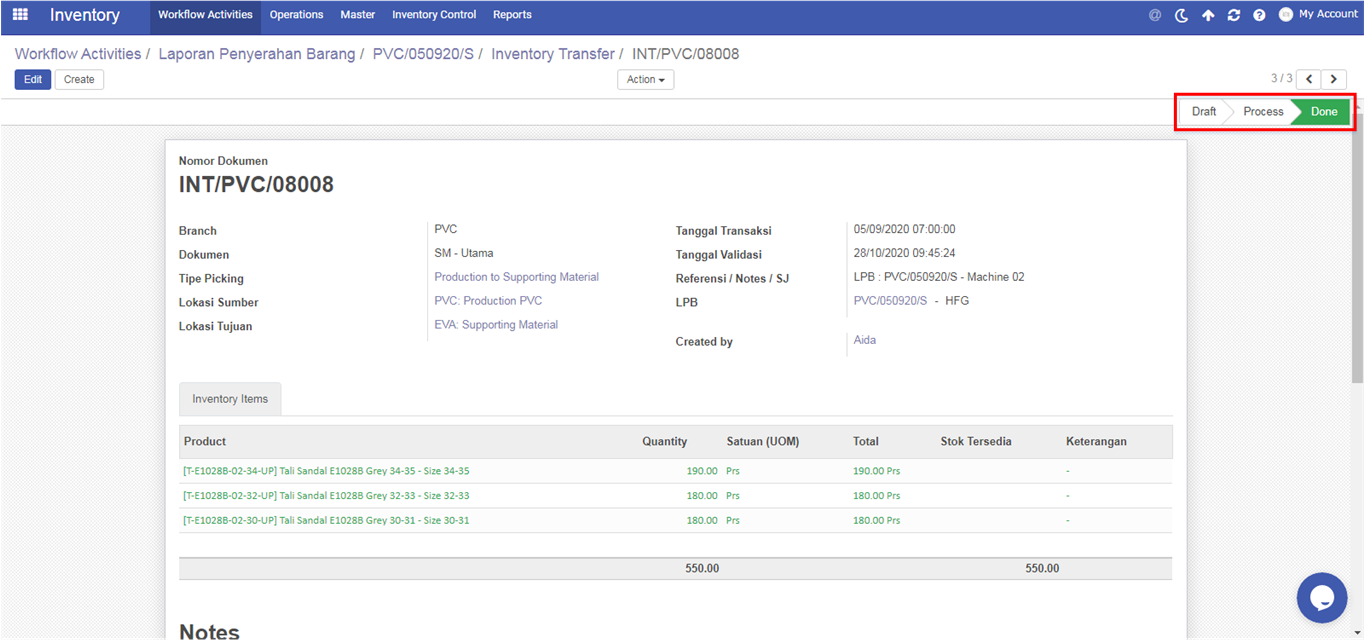Toggle dark mode with moon icon
This screenshot has height=640, width=1365.
tap(1181, 15)
